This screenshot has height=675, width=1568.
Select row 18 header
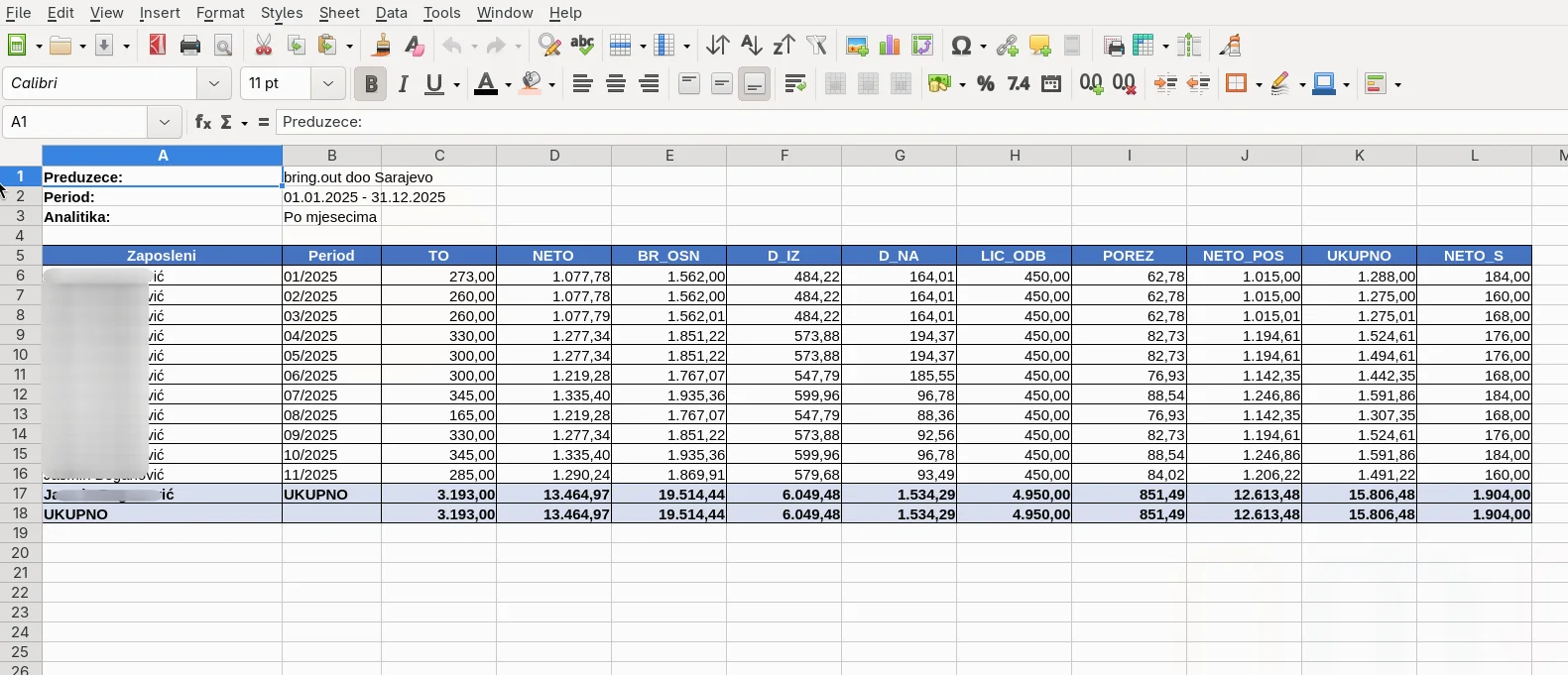[x=20, y=513]
